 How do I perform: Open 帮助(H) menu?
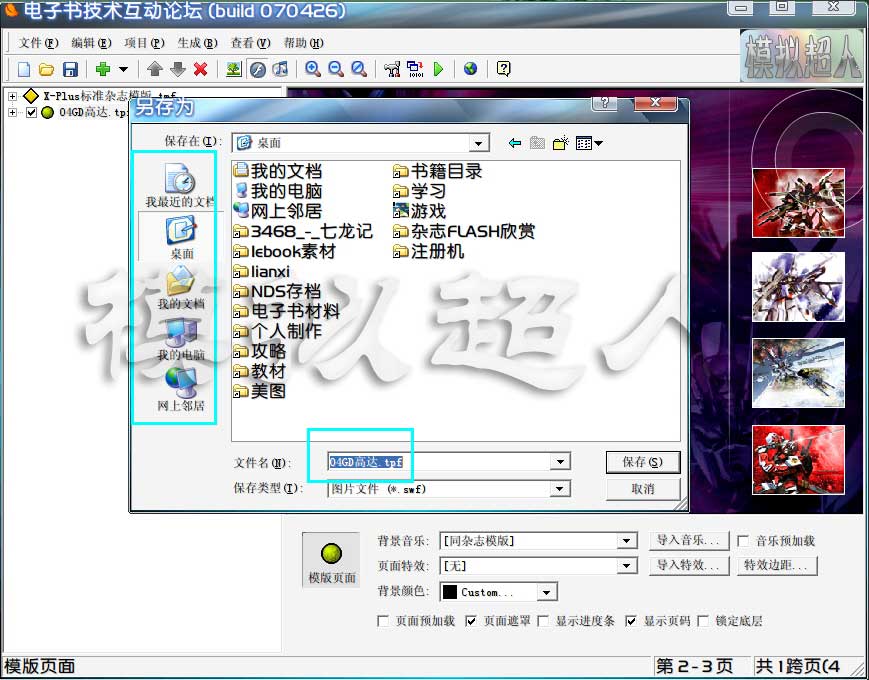point(304,43)
